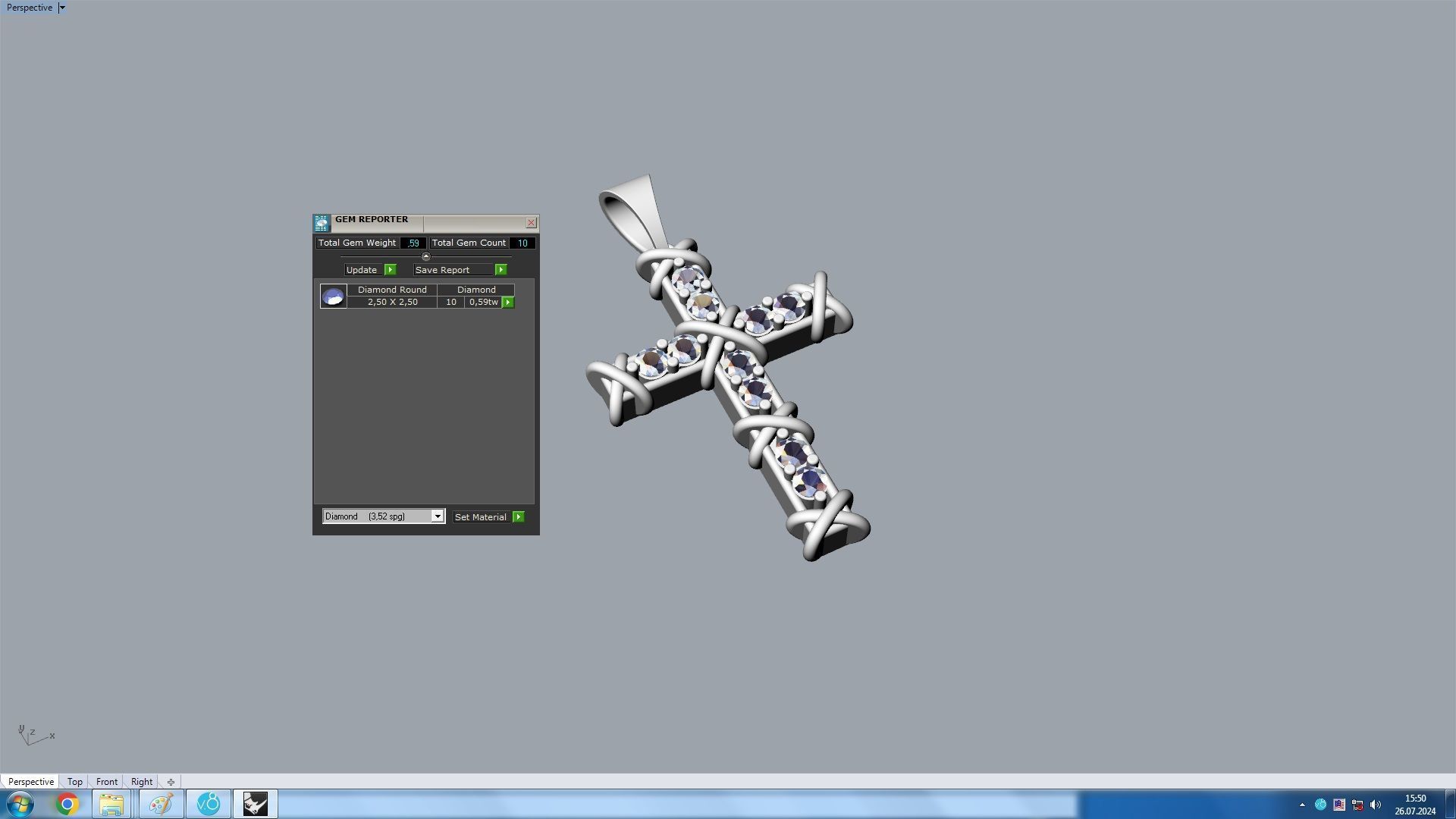The height and width of the screenshot is (819, 1456).
Task: Open the blue V8 app in taskbar
Action: tap(209, 804)
